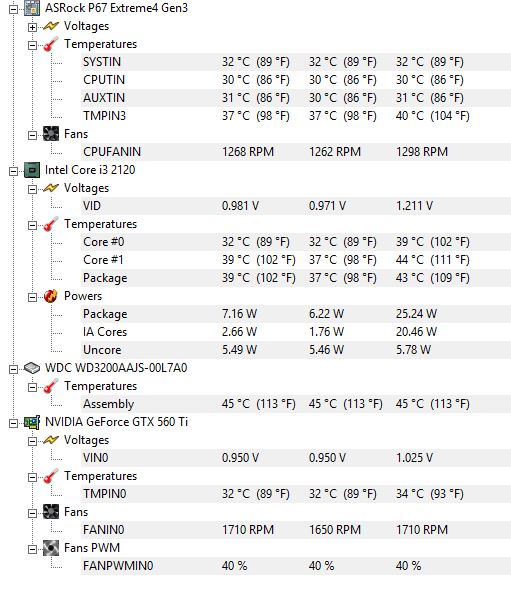Viewport: 511px width, 595px height.
Task: Click the lightning Voltages icon under NVIDIA
Action: coord(51,440)
